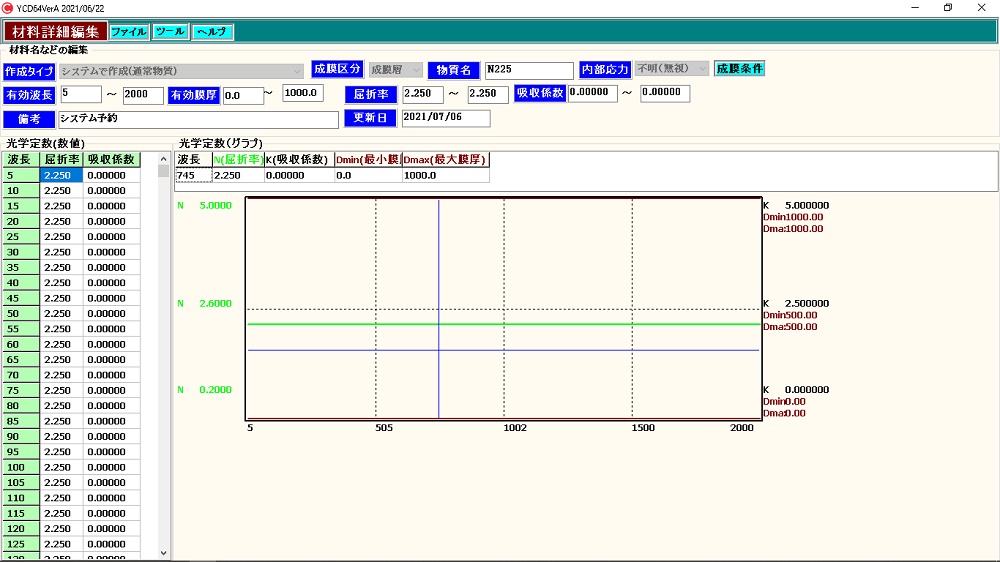Expand the 作成タイプ dropdown
This screenshot has width=1000, height=562.
point(297,71)
